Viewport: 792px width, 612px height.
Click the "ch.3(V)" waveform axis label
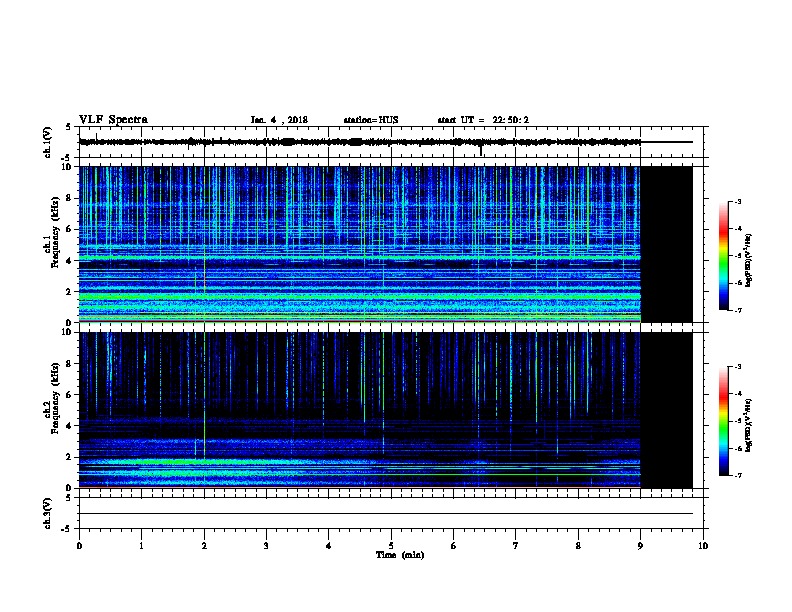click(48, 513)
